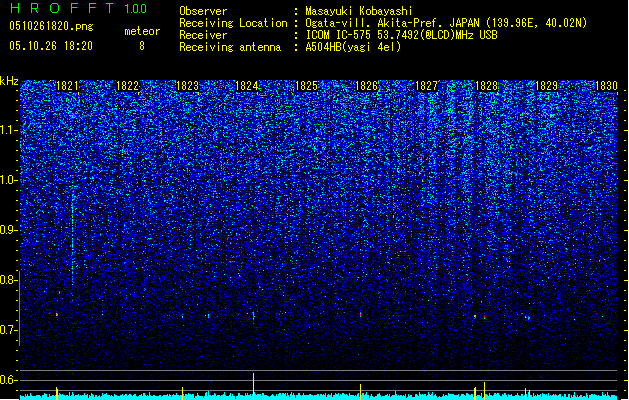Click the 1.1 kHz frequency tick label
Viewport: 629px width, 400px height.
pos(9,130)
